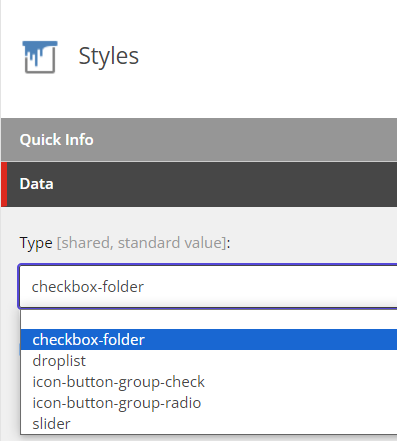The image size is (397, 441).
Task: Choose droplist from the Type list
Action: click(209, 361)
